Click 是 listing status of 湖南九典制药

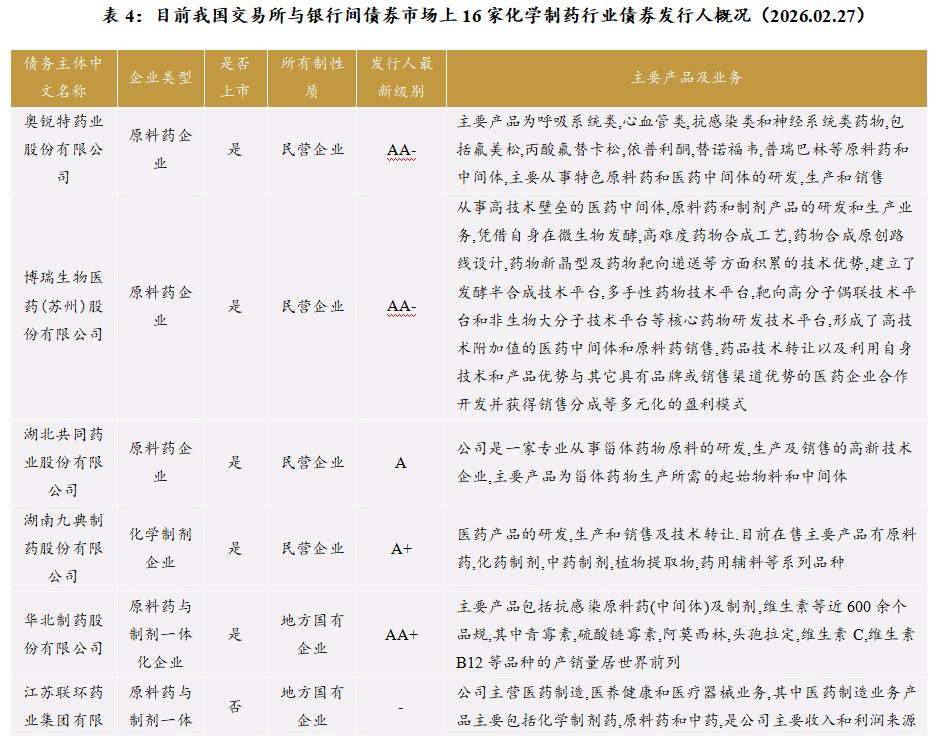point(235,548)
